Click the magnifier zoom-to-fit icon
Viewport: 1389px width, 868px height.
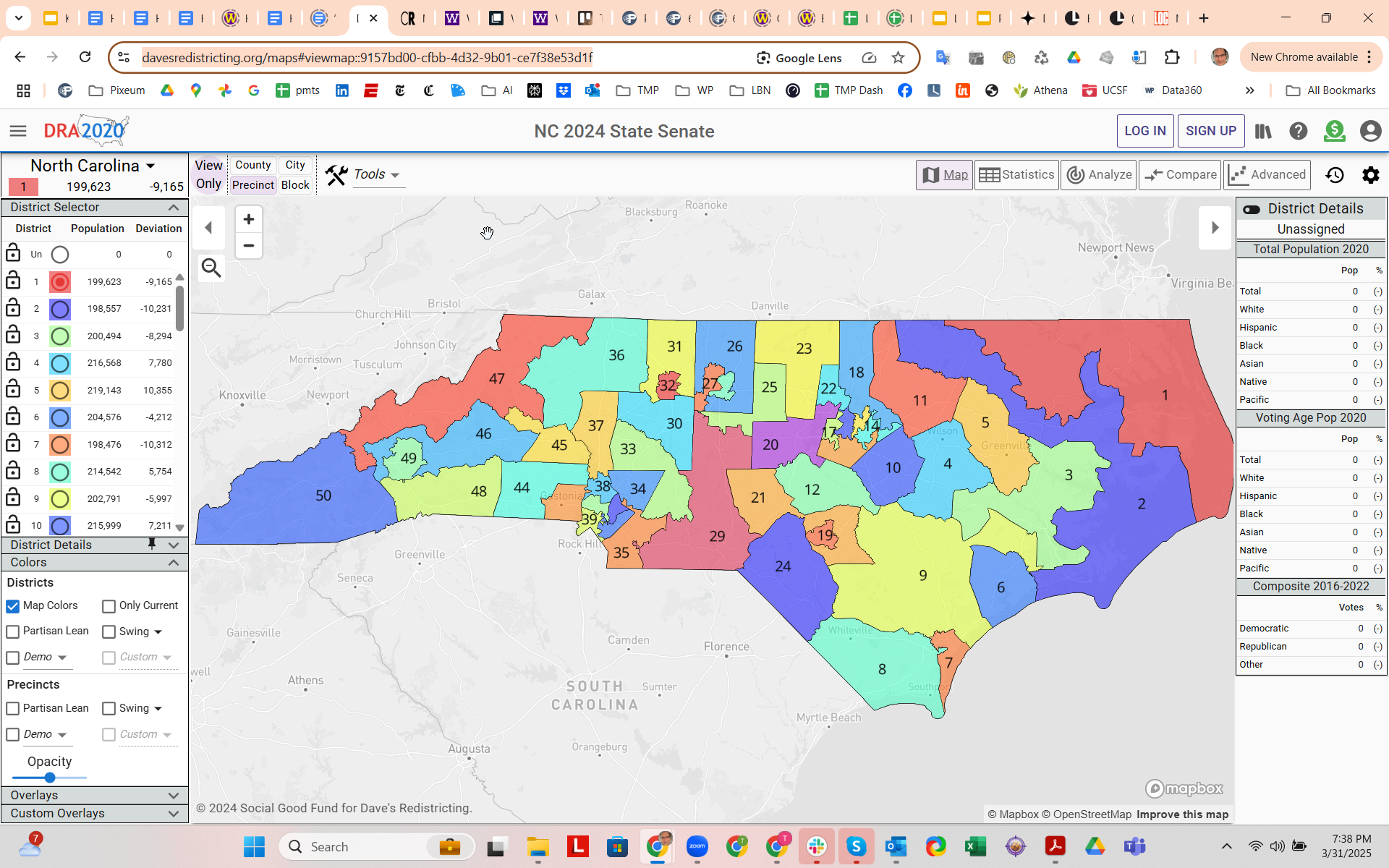click(x=211, y=268)
